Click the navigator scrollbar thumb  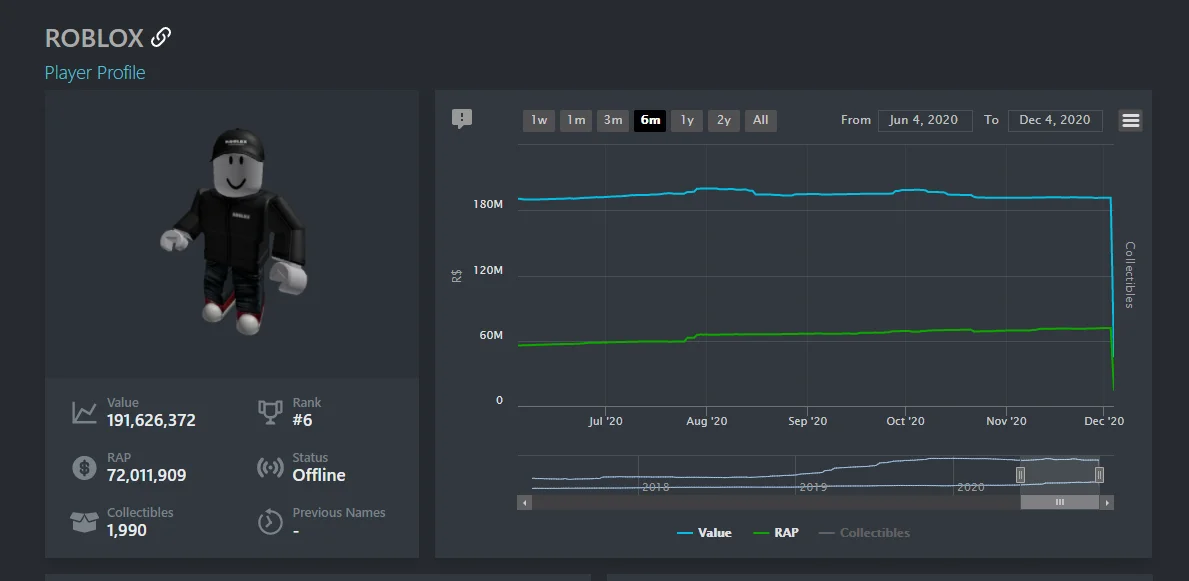point(1059,503)
